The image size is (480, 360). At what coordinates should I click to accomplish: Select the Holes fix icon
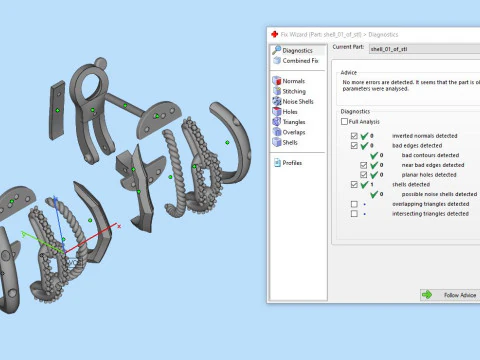click(x=277, y=112)
